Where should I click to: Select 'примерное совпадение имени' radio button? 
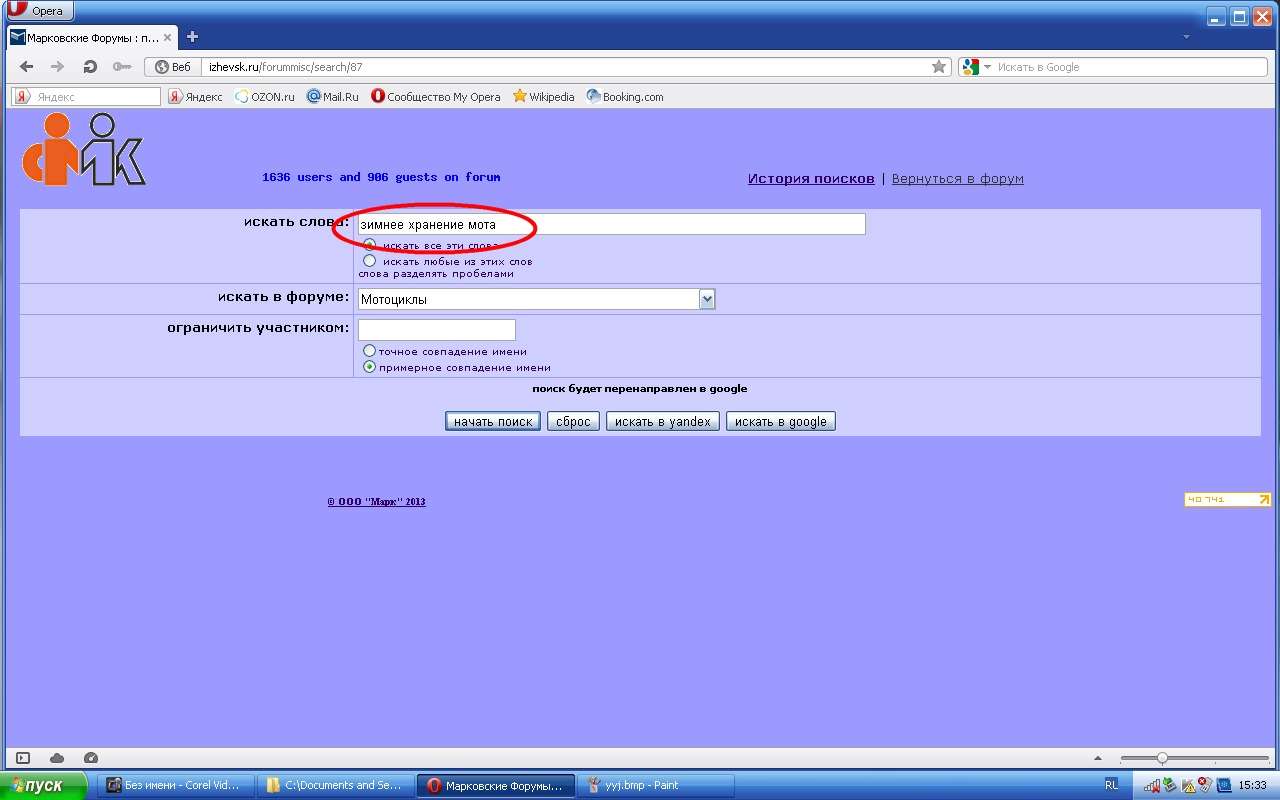[370, 367]
